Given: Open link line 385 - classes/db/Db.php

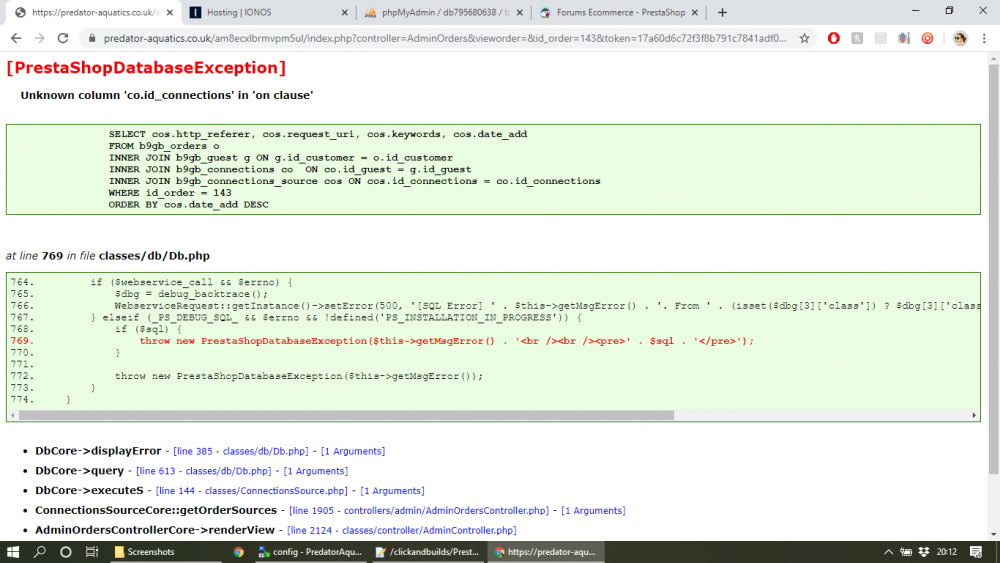Looking at the screenshot, I should pyautogui.click(x=240, y=451).
